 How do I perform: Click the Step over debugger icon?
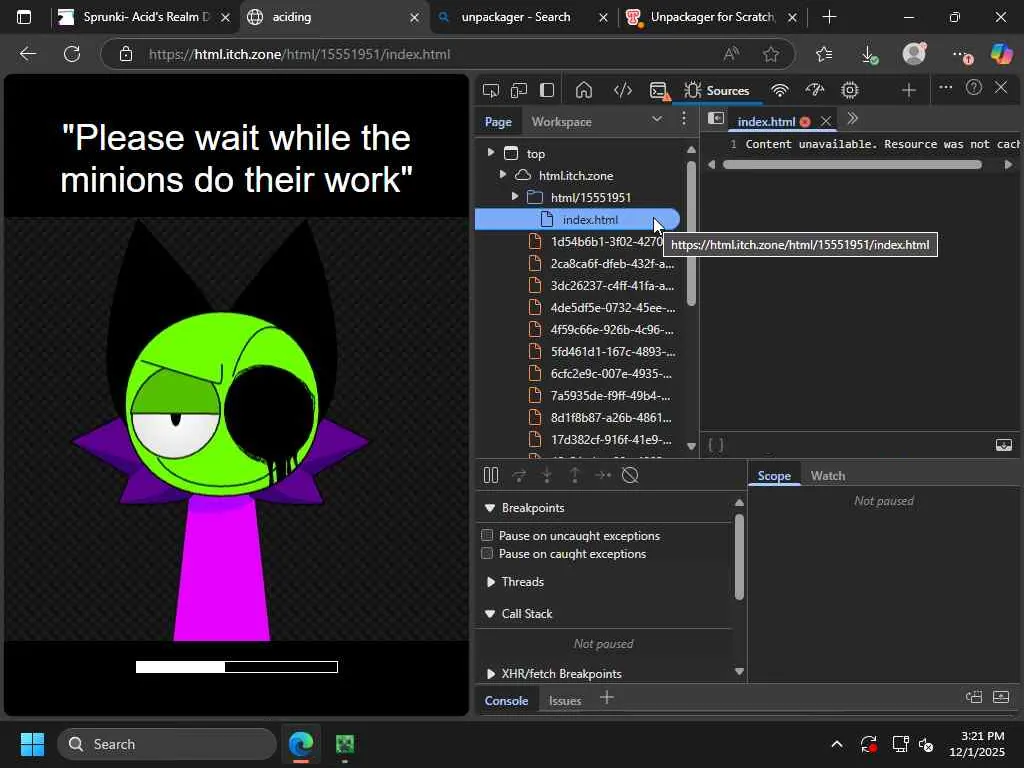(x=519, y=475)
